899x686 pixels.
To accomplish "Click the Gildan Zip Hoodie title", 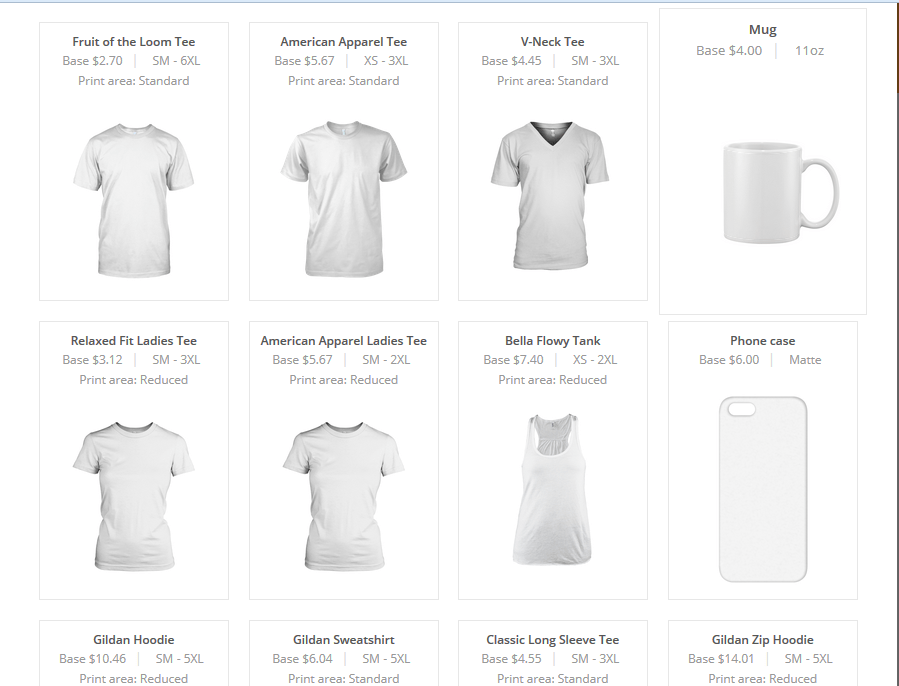I will [763, 640].
